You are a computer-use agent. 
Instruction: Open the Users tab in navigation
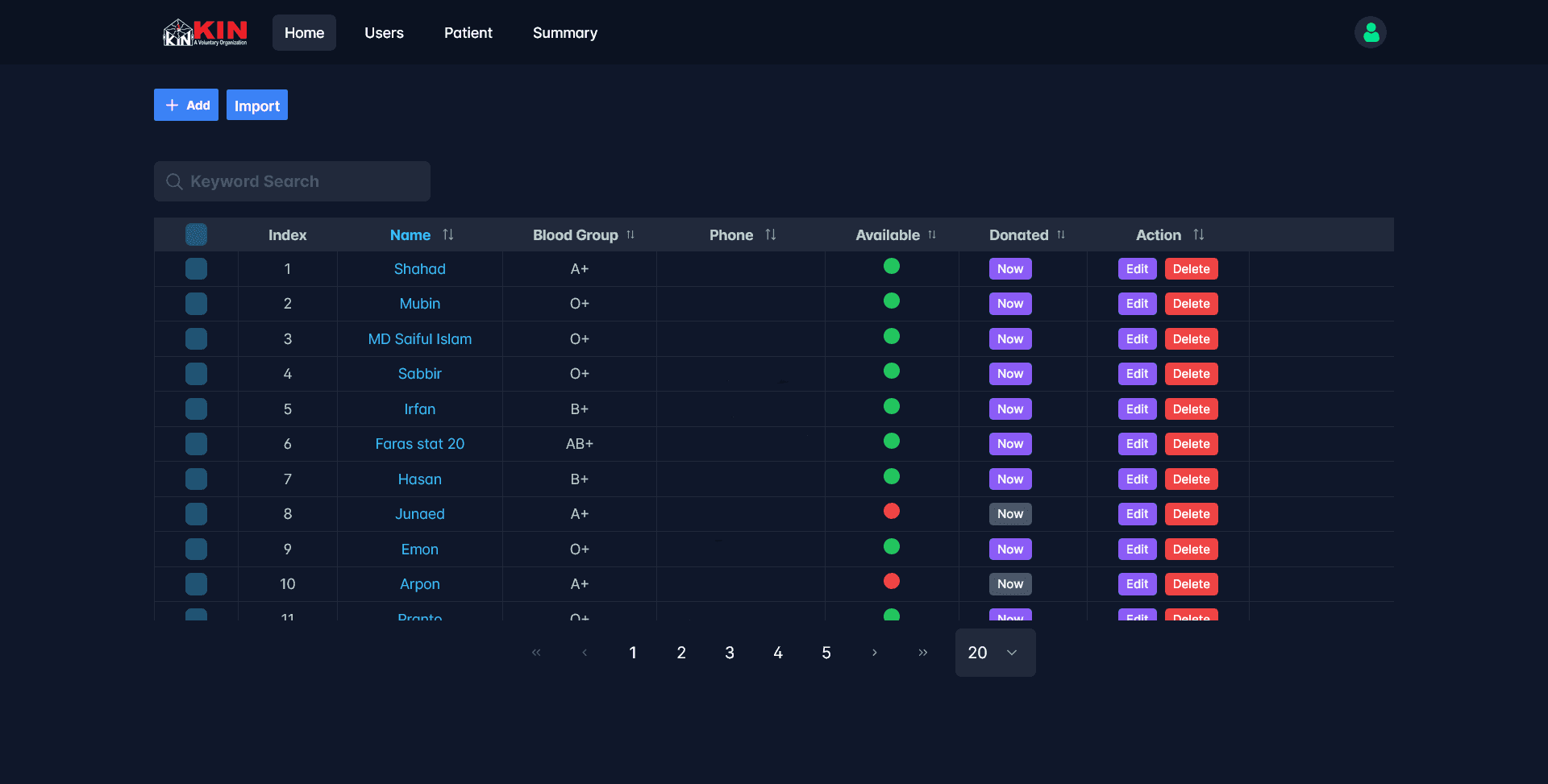click(384, 33)
